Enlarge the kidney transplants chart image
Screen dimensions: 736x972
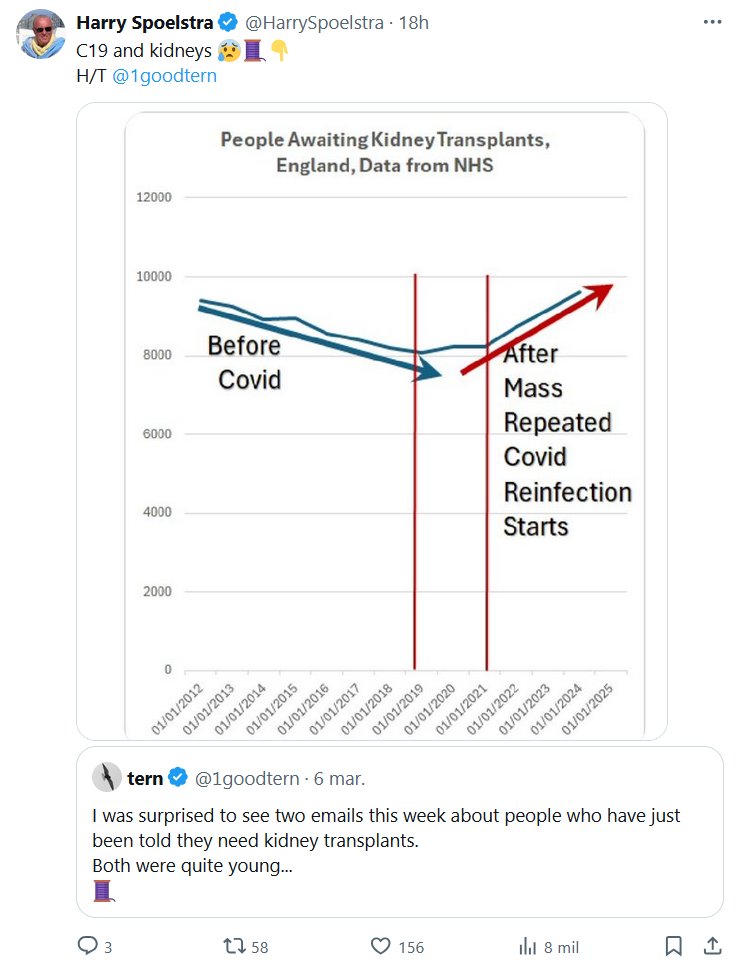click(x=372, y=420)
